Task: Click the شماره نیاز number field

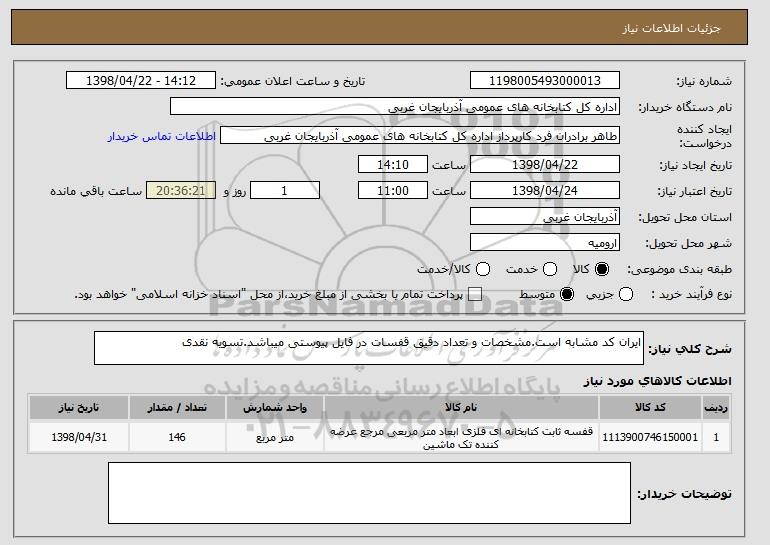Action: point(543,81)
